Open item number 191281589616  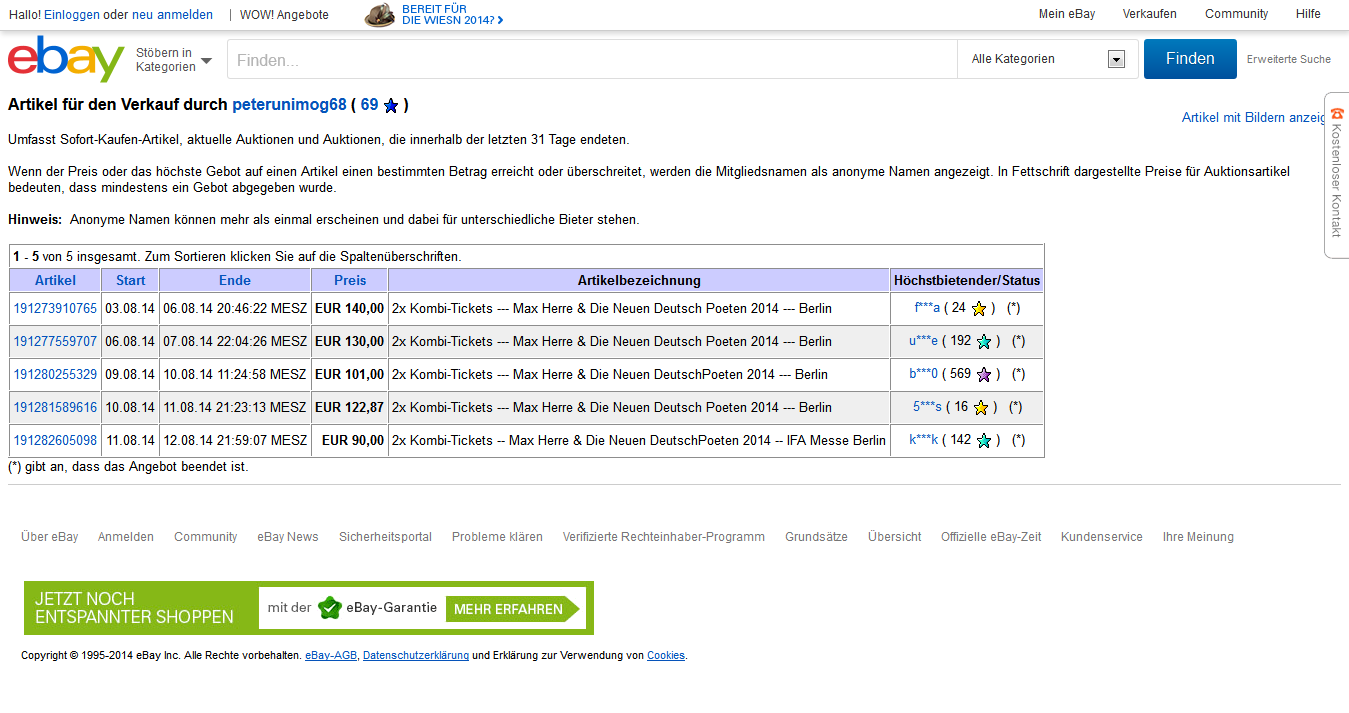(x=55, y=408)
